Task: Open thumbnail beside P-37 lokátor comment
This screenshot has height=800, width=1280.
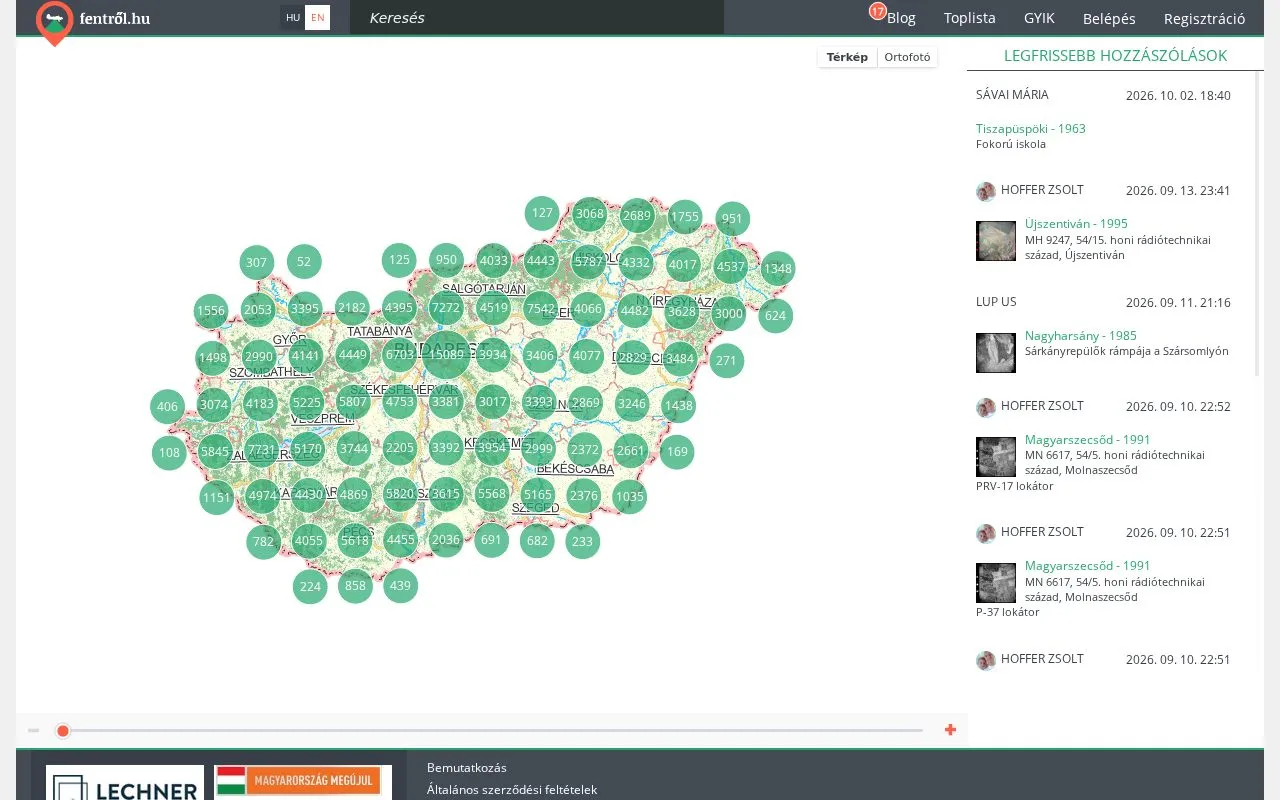Action: click(996, 583)
